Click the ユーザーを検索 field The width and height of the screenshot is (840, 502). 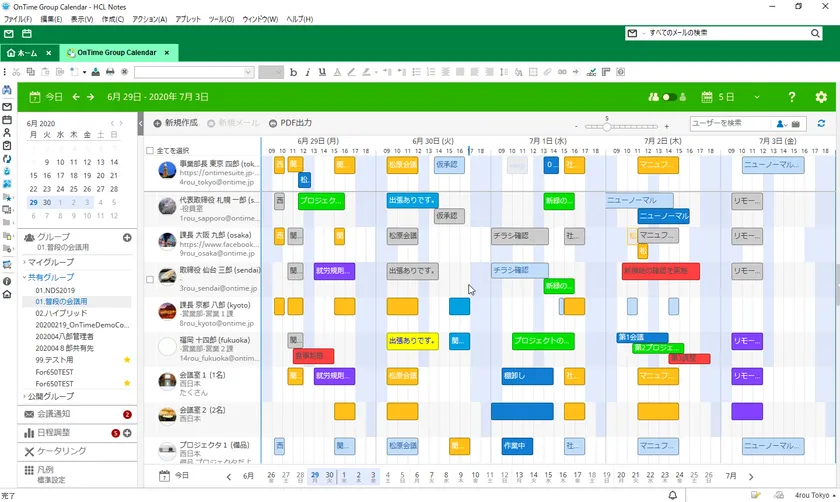pyautogui.click(x=731, y=123)
